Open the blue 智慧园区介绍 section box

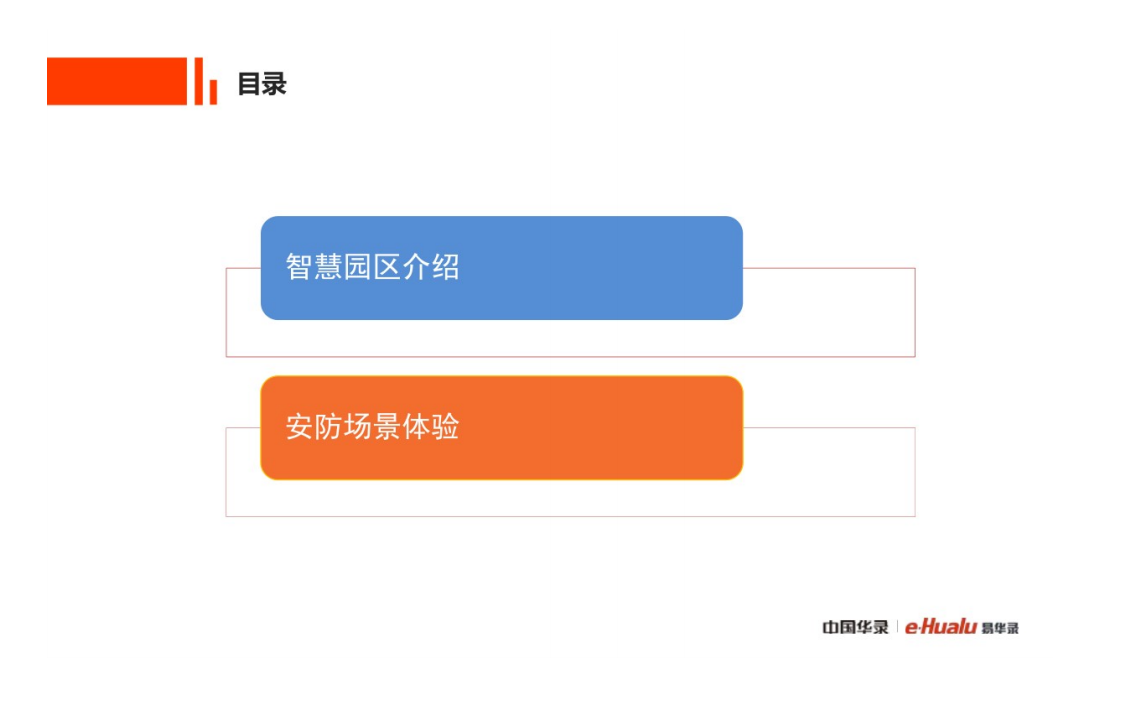[x=501, y=268]
